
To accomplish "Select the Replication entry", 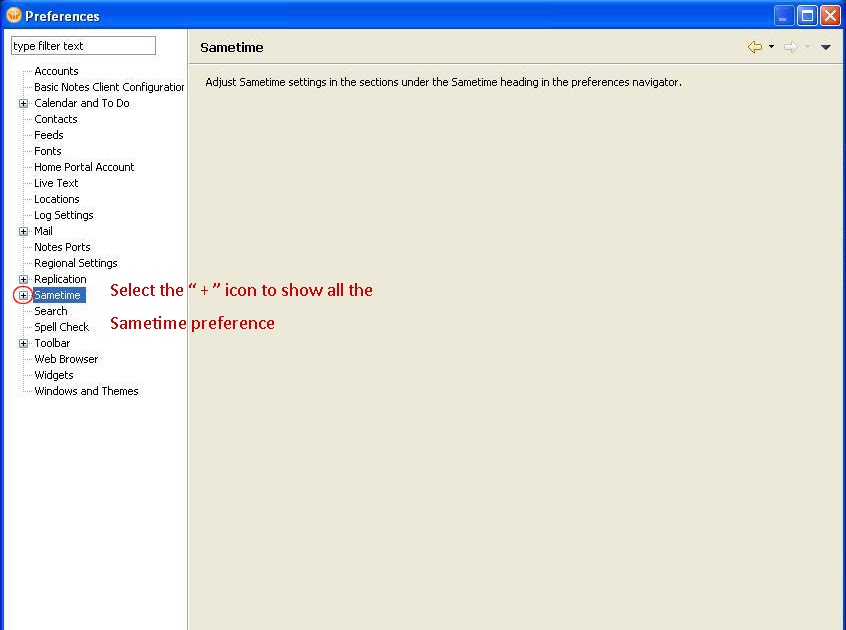I will click(60, 279).
